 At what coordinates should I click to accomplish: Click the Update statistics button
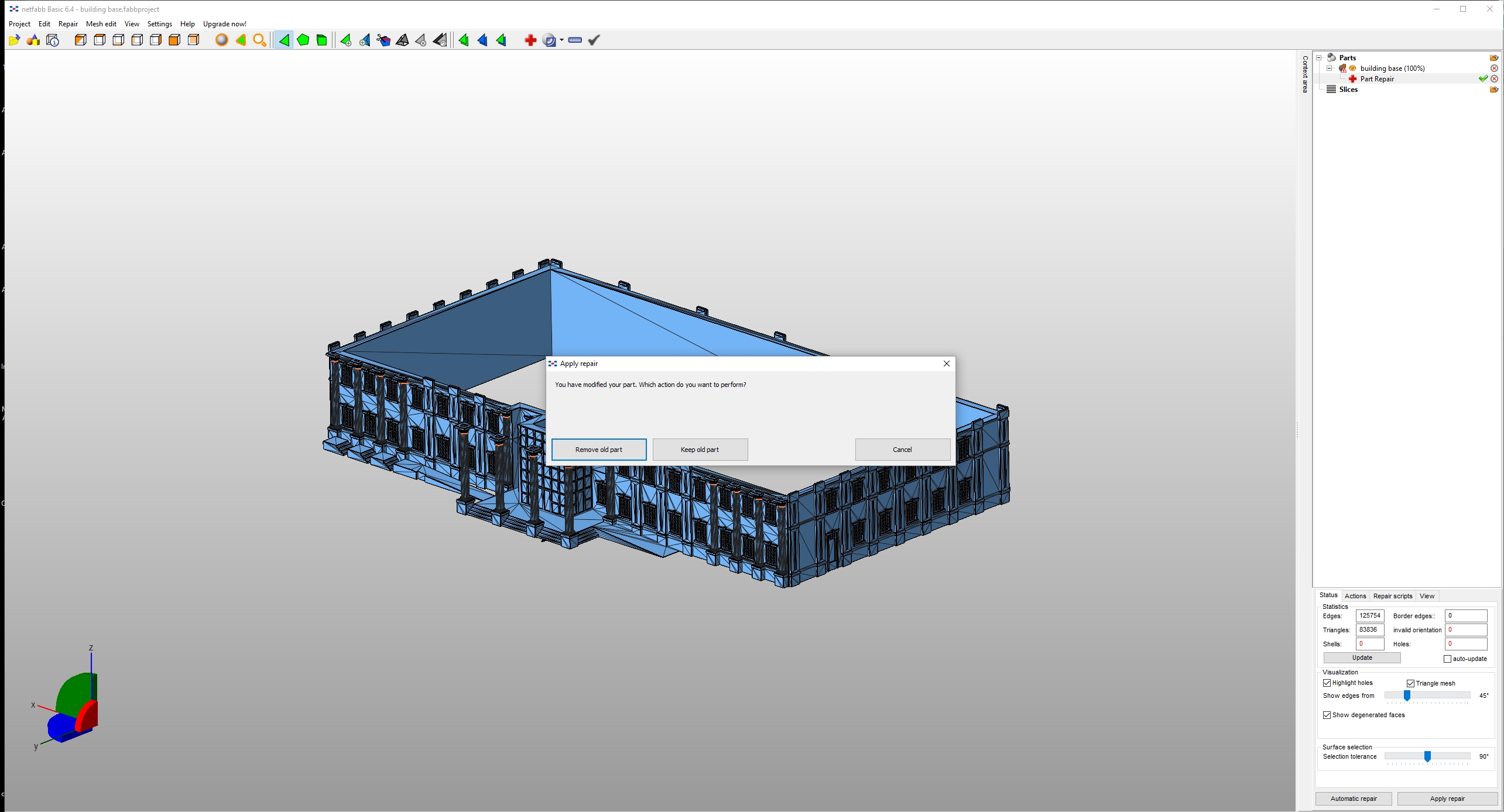pos(1362,658)
